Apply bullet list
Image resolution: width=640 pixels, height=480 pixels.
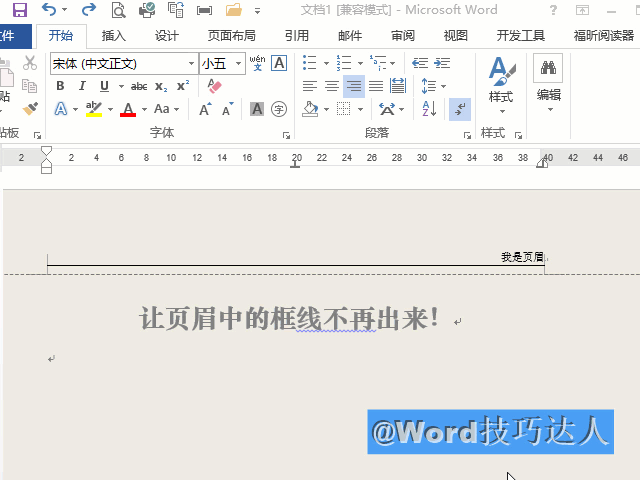(310, 63)
